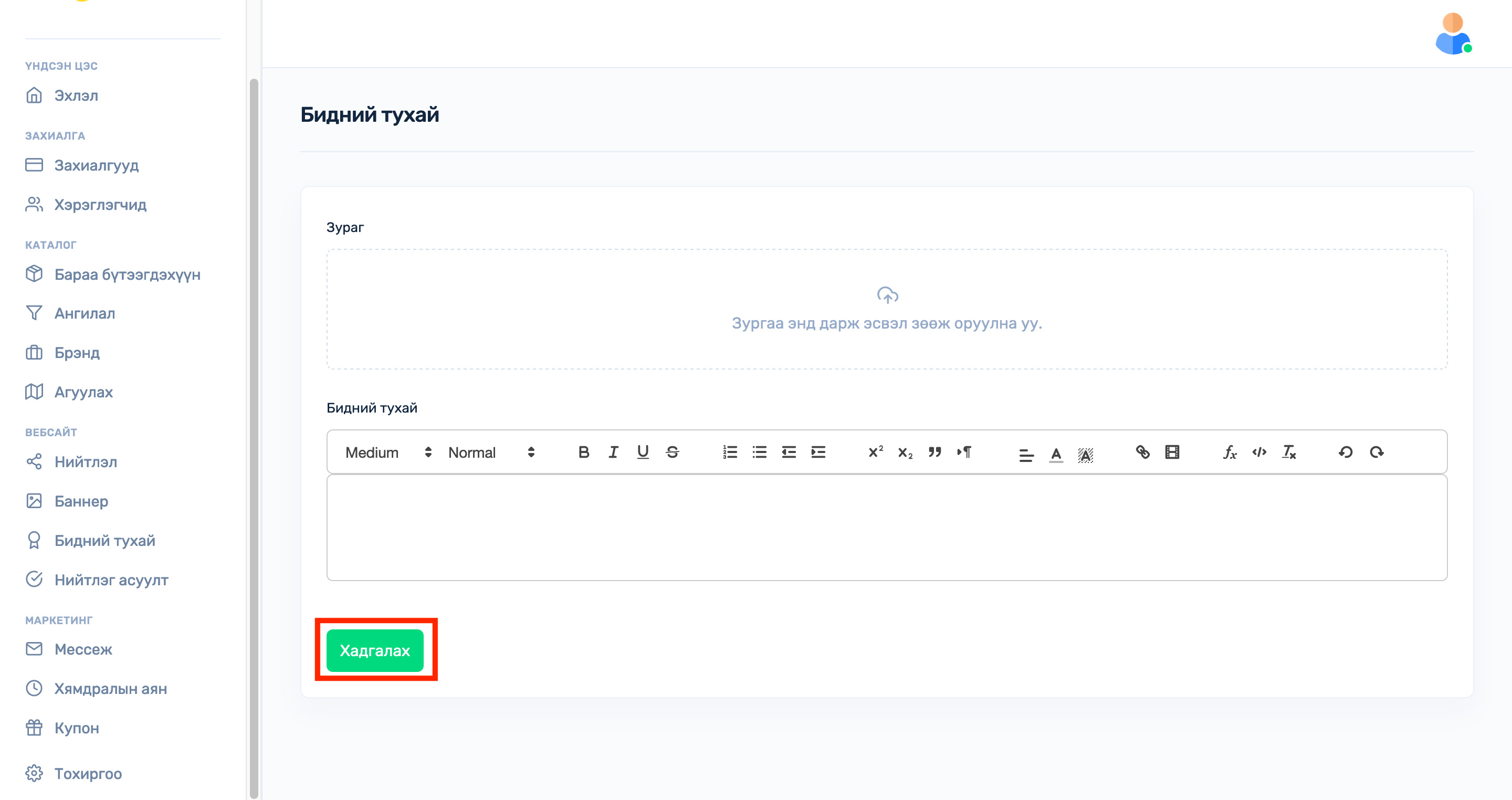Open the Medium font size dropdown
Screen dimensions: 1512x800
point(388,452)
